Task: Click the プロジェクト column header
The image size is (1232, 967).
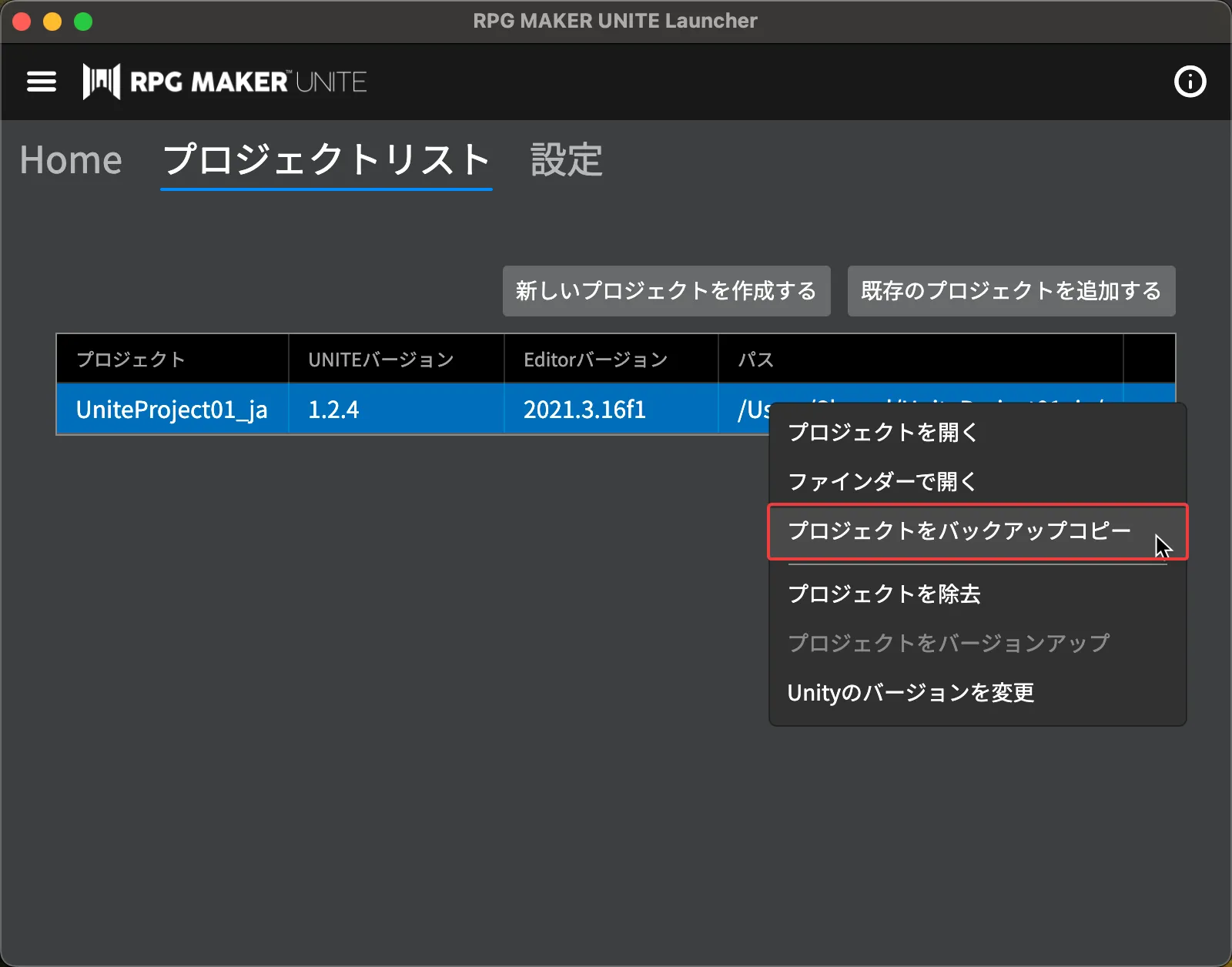Action: [x=131, y=360]
